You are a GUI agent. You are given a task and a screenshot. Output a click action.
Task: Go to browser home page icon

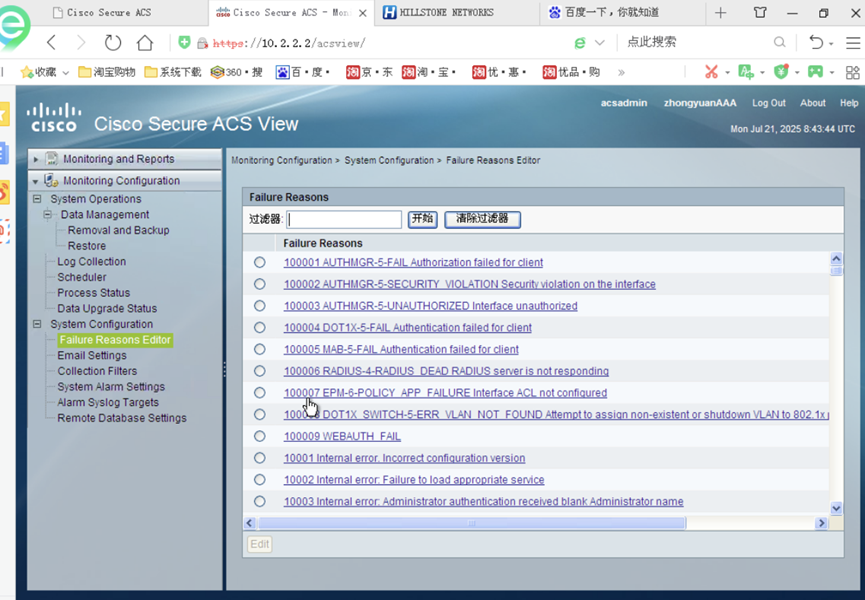tap(145, 42)
